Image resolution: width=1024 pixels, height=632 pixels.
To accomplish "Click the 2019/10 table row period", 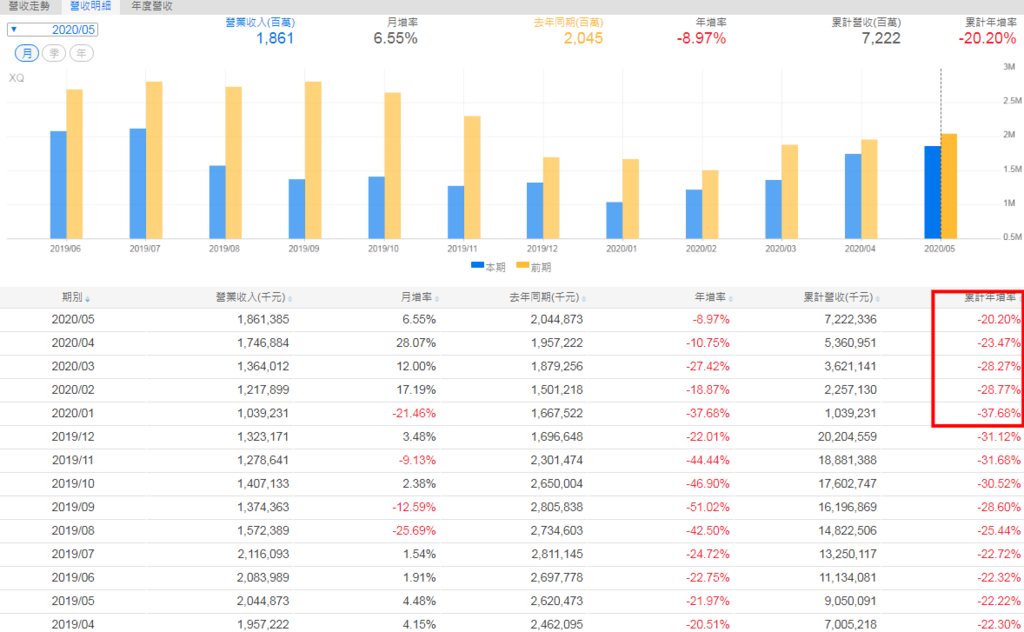I will (x=73, y=484).
